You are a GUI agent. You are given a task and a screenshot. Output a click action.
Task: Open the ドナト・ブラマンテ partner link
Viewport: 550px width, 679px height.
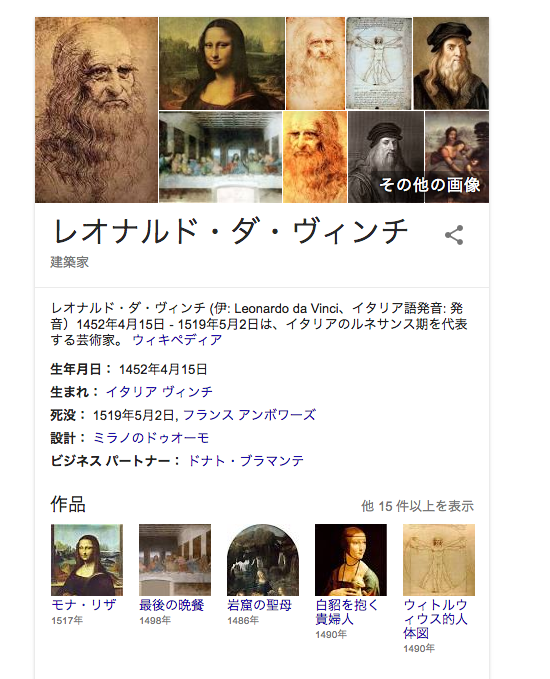[x=246, y=461]
